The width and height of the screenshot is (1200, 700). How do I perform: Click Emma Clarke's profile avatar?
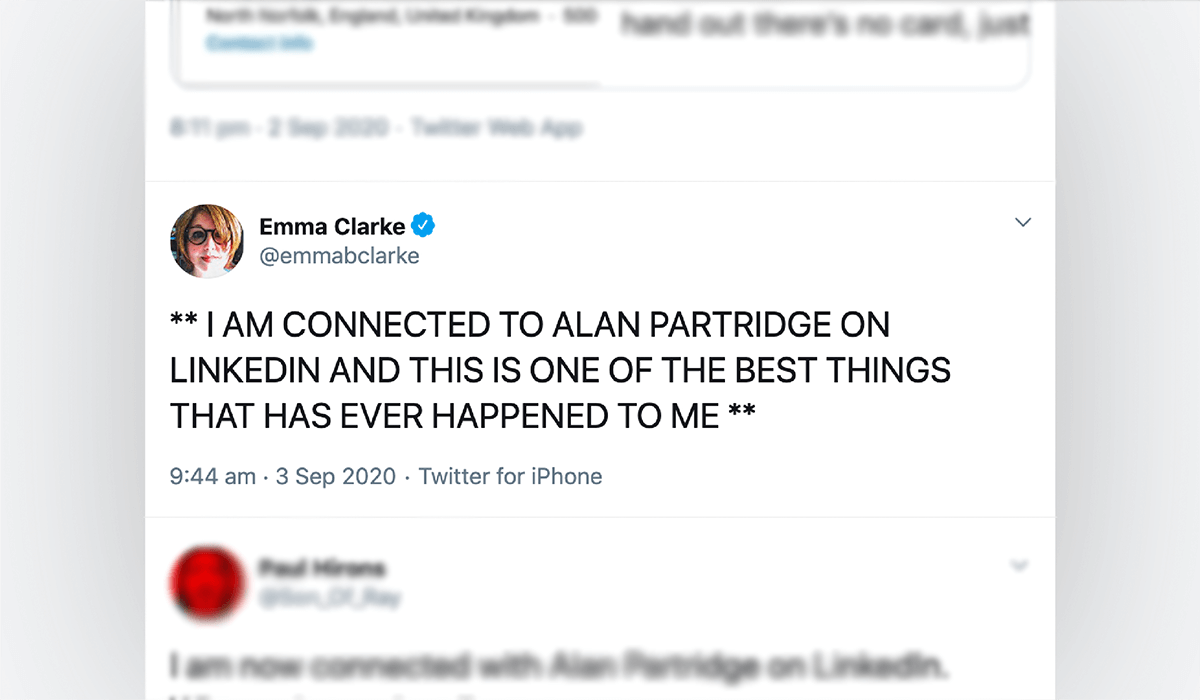pyautogui.click(x=208, y=241)
